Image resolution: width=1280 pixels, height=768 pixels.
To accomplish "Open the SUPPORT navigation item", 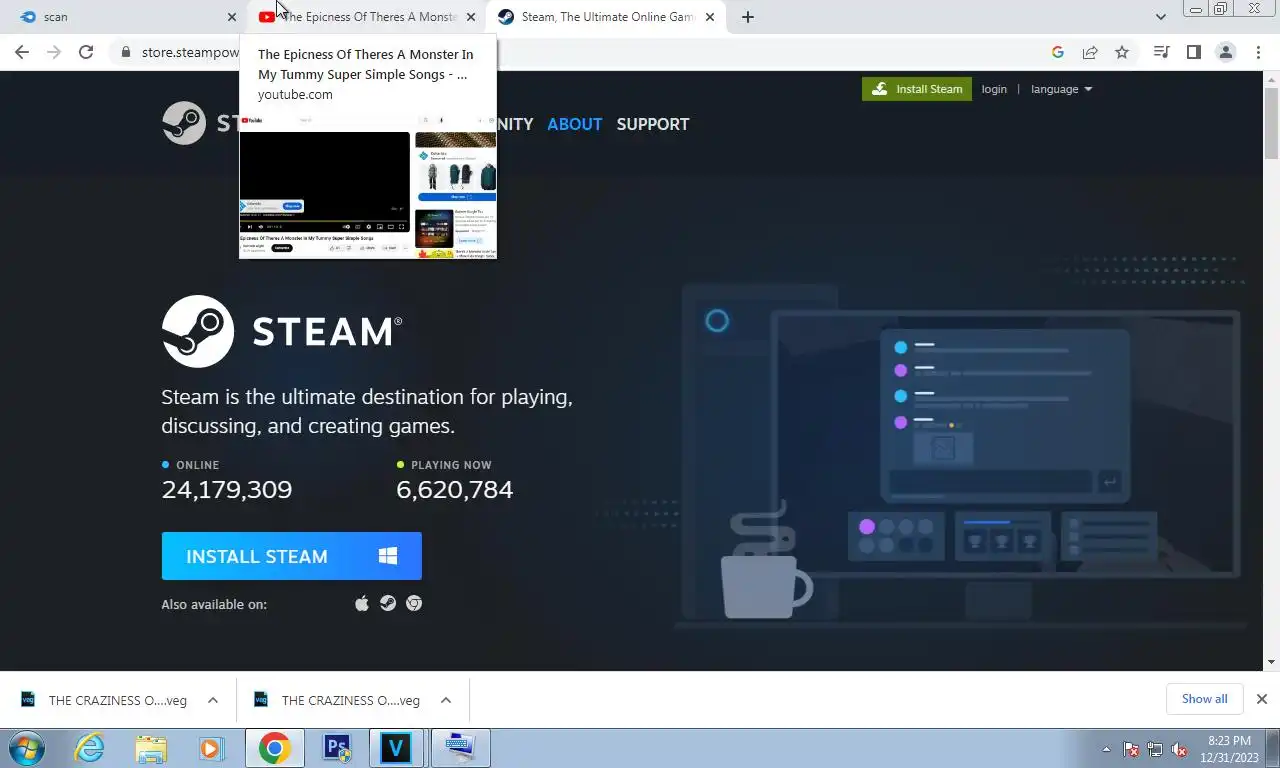I will pyautogui.click(x=653, y=124).
